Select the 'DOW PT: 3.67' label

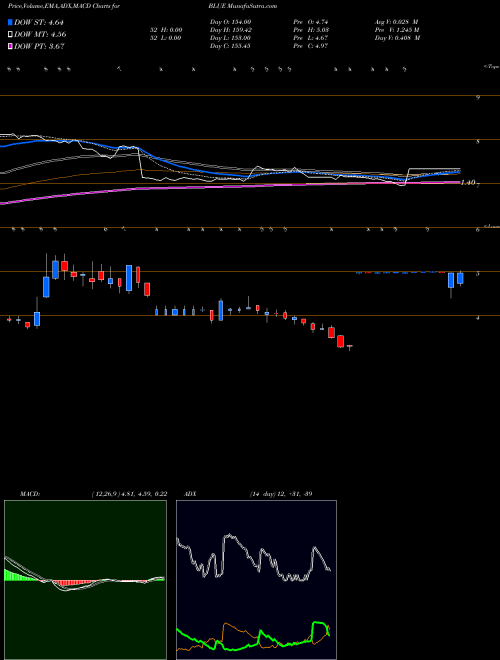[39, 46]
